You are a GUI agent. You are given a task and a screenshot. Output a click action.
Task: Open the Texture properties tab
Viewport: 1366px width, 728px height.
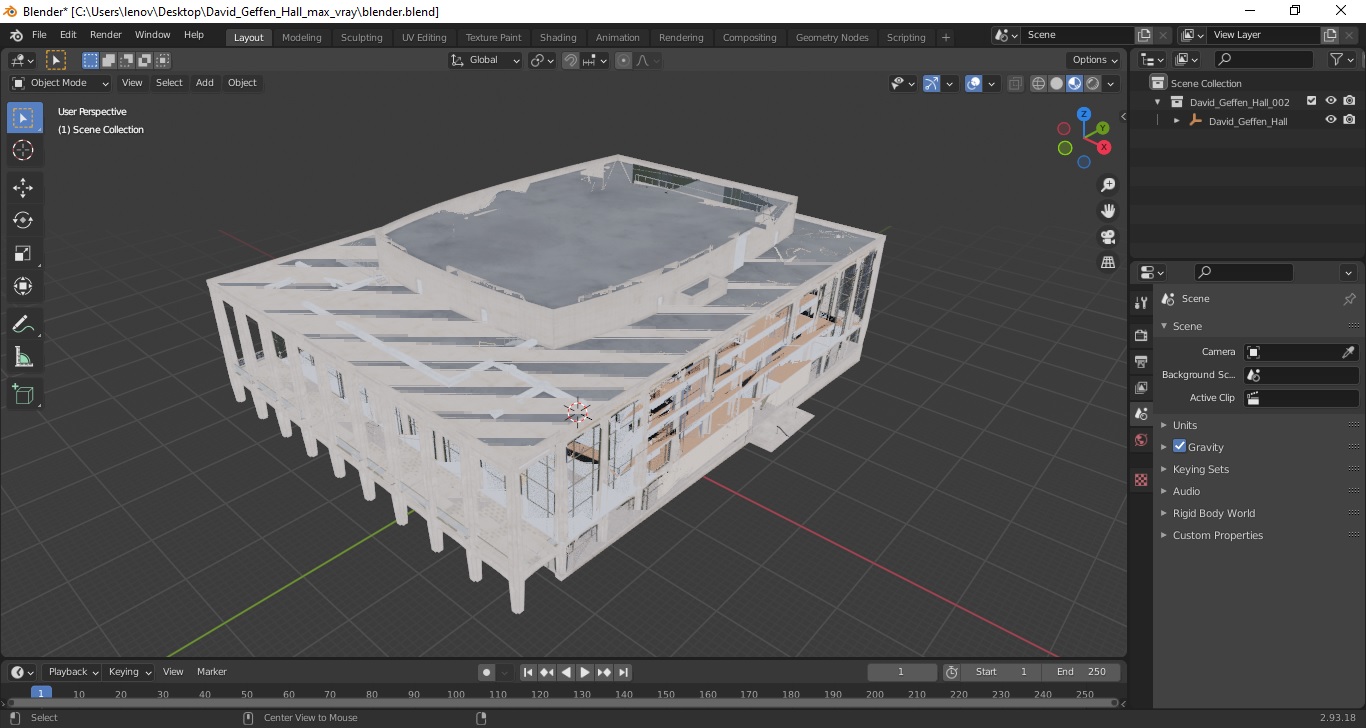1141,480
